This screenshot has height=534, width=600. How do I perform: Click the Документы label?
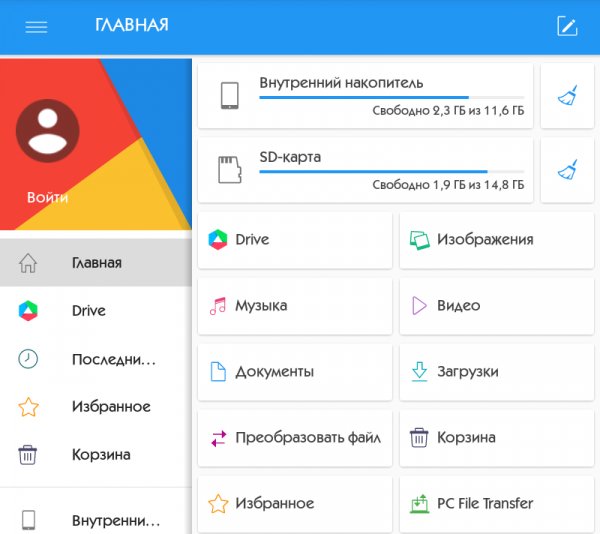pyautogui.click(x=275, y=372)
